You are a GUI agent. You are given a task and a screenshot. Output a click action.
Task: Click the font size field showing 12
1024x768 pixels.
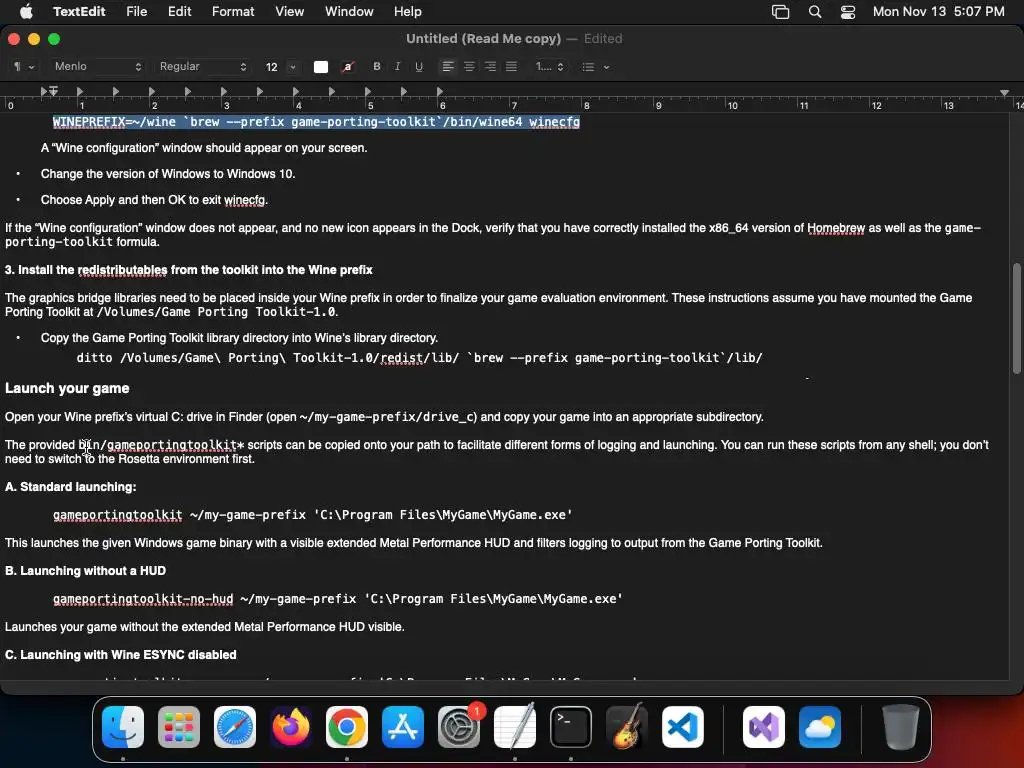tap(272, 67)
